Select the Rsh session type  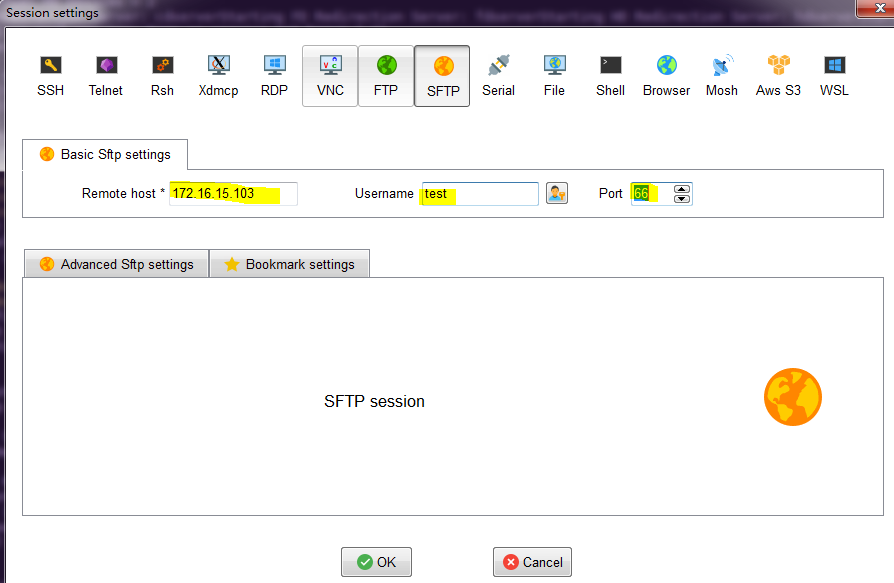click(162, 75)
